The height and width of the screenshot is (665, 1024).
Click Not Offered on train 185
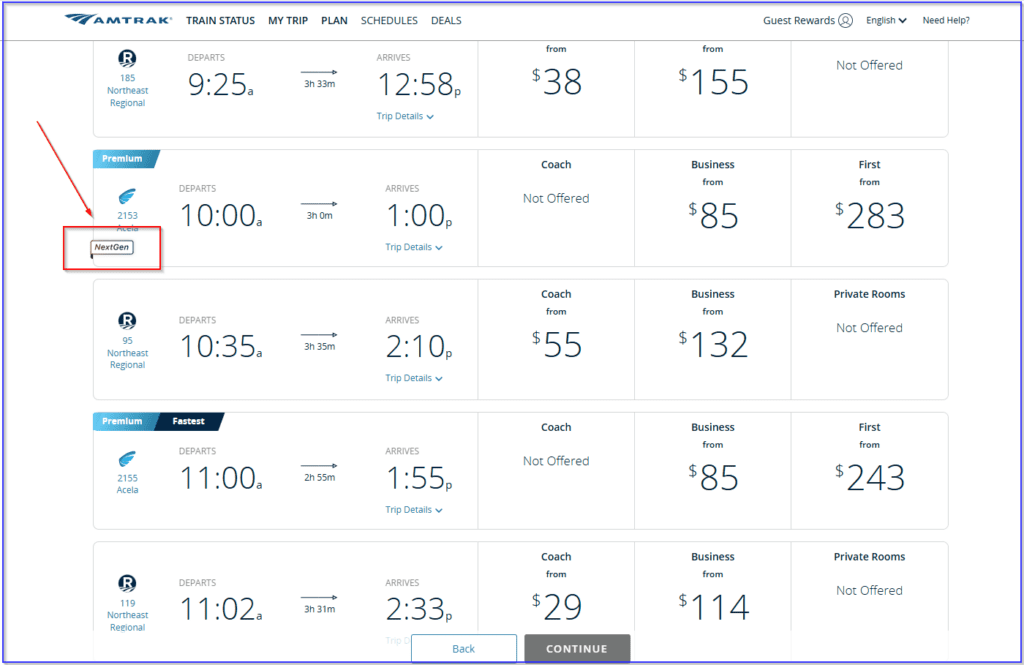[x=870, y=65]
